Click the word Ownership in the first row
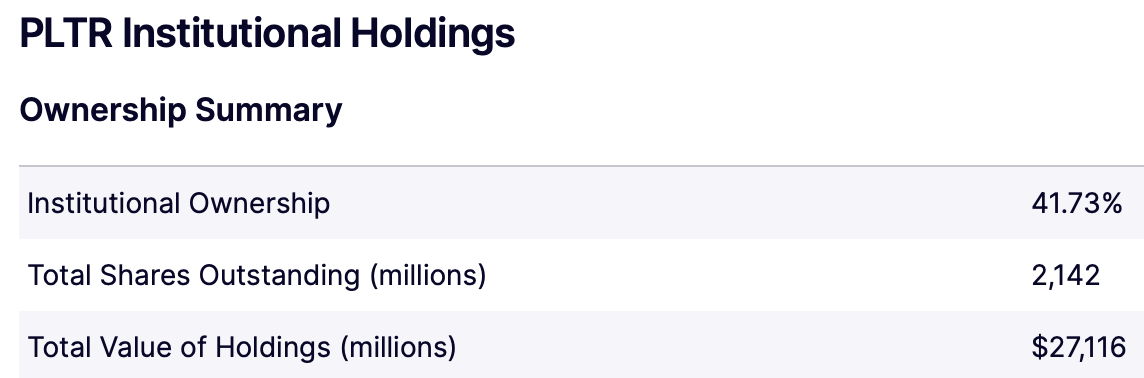The width and height of the screenshot is (1144, 378). coord(260,204)
